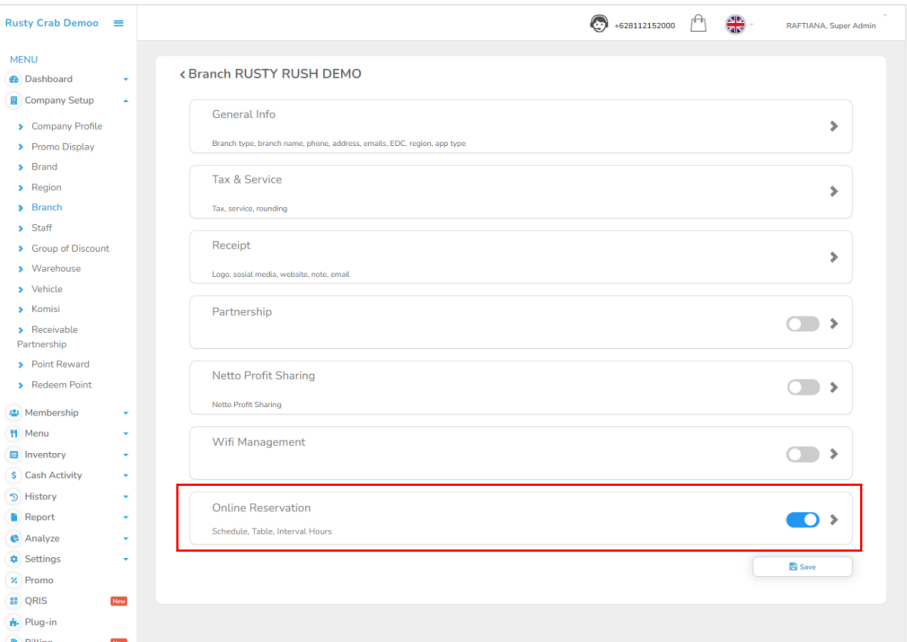Disable the Online Reservation toggle

pos(802,519)
